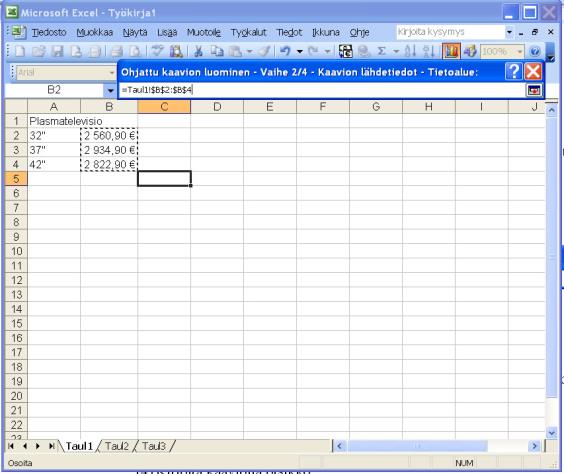This screenshot has height=474, width=564.
Task: Click the Sort Ascending icon
Action: coord(410,51)
